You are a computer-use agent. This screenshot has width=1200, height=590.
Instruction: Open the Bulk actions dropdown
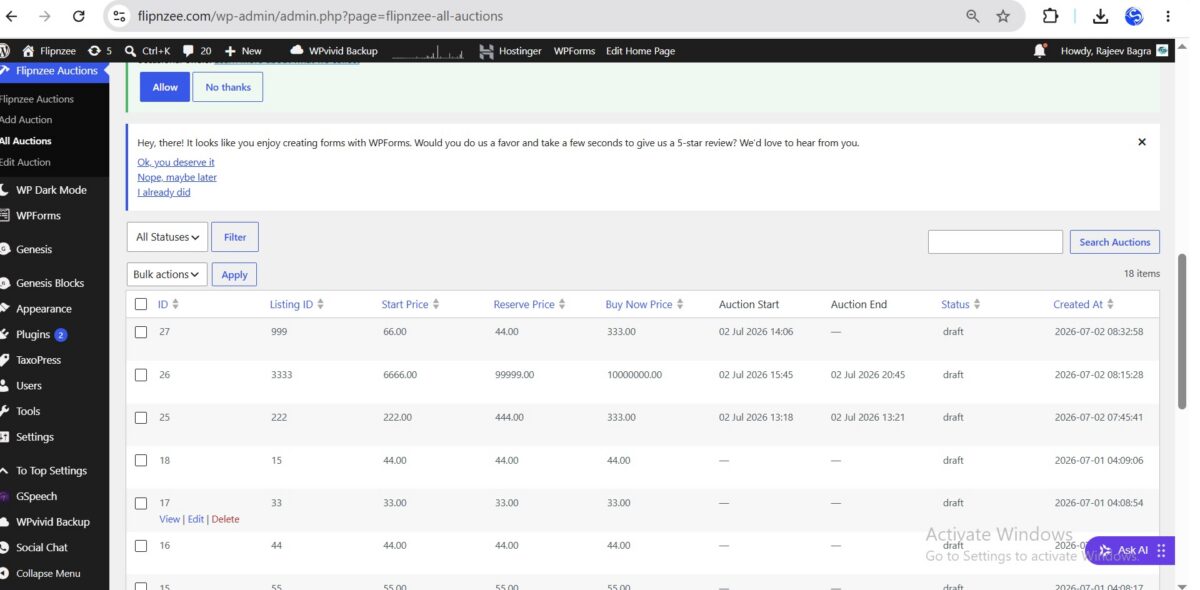point(167,274)
